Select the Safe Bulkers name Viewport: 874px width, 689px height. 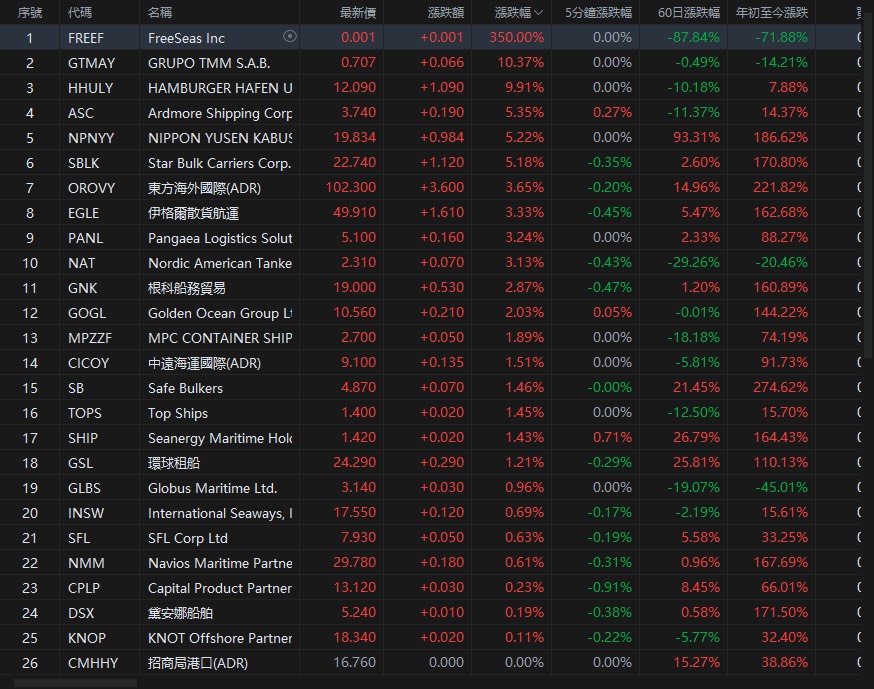tap(186, 388)
